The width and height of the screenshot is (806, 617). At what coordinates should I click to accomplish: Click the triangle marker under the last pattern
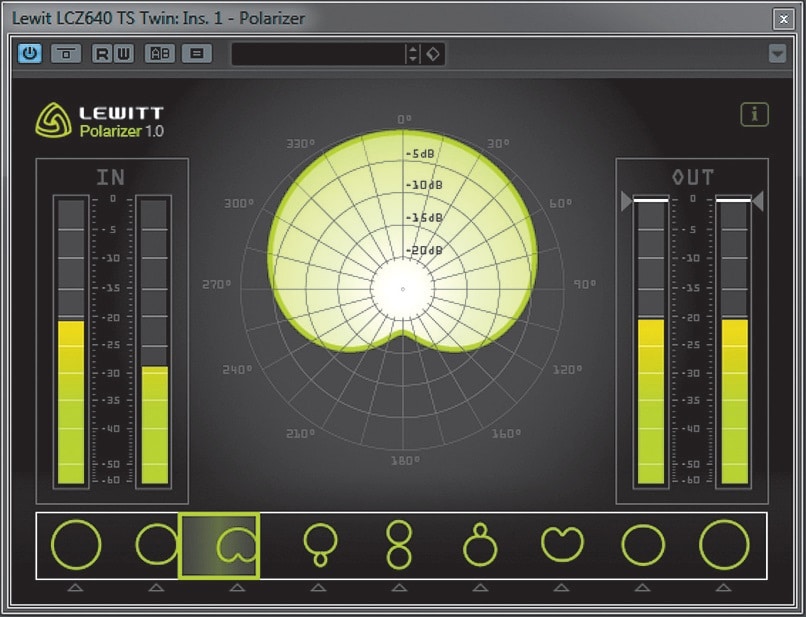tap(723, 587)
